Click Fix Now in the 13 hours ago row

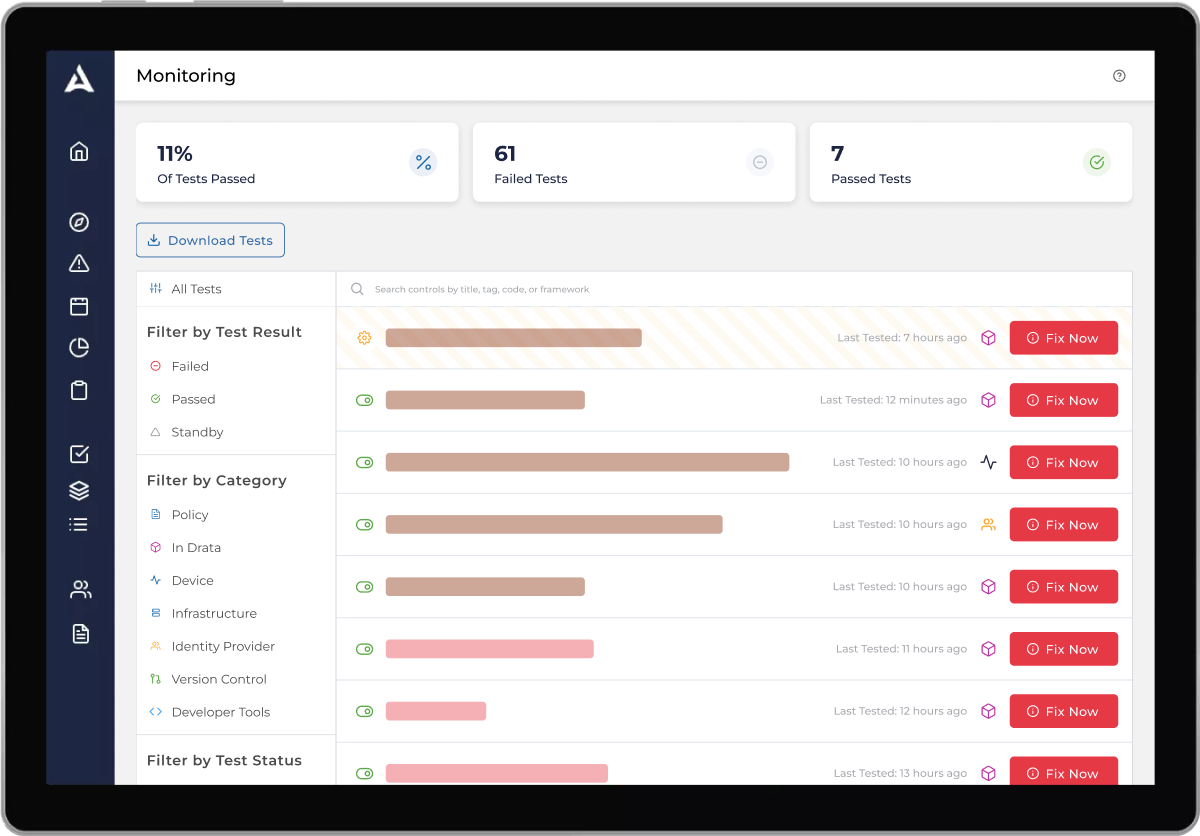pyautogui.click(x=1063, y=773)
